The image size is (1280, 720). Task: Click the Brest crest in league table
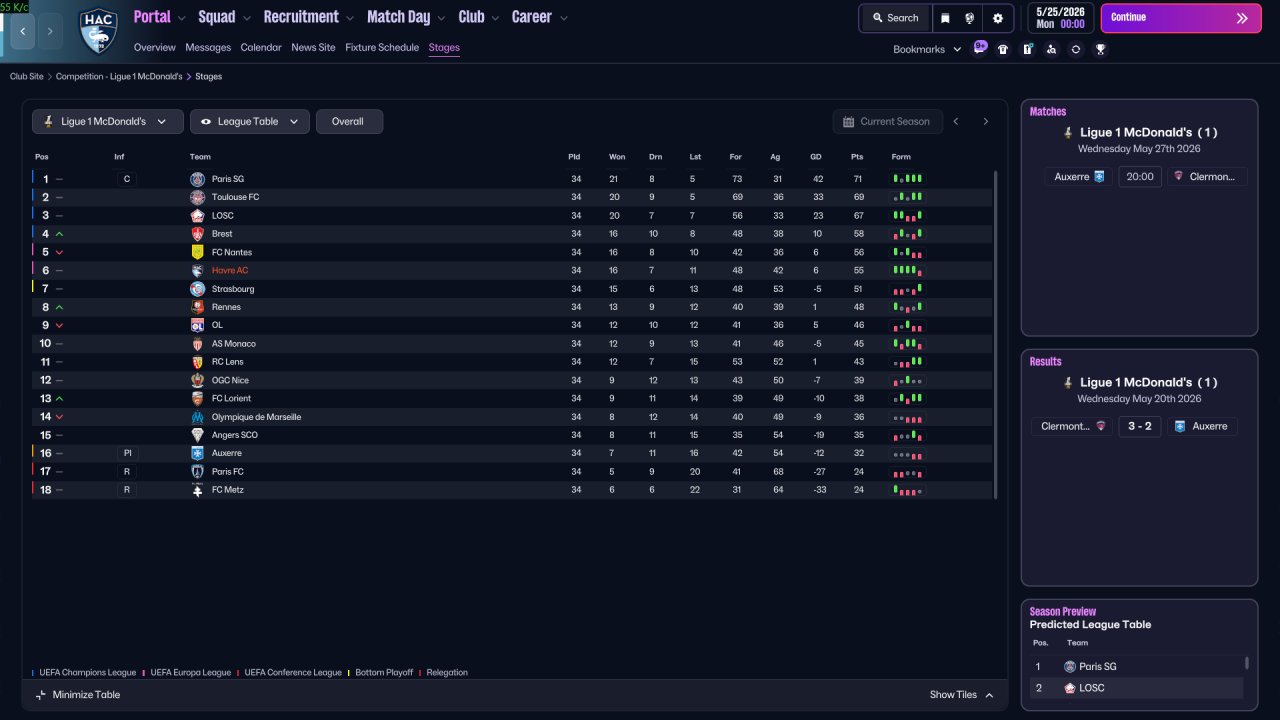click(198, 234)
